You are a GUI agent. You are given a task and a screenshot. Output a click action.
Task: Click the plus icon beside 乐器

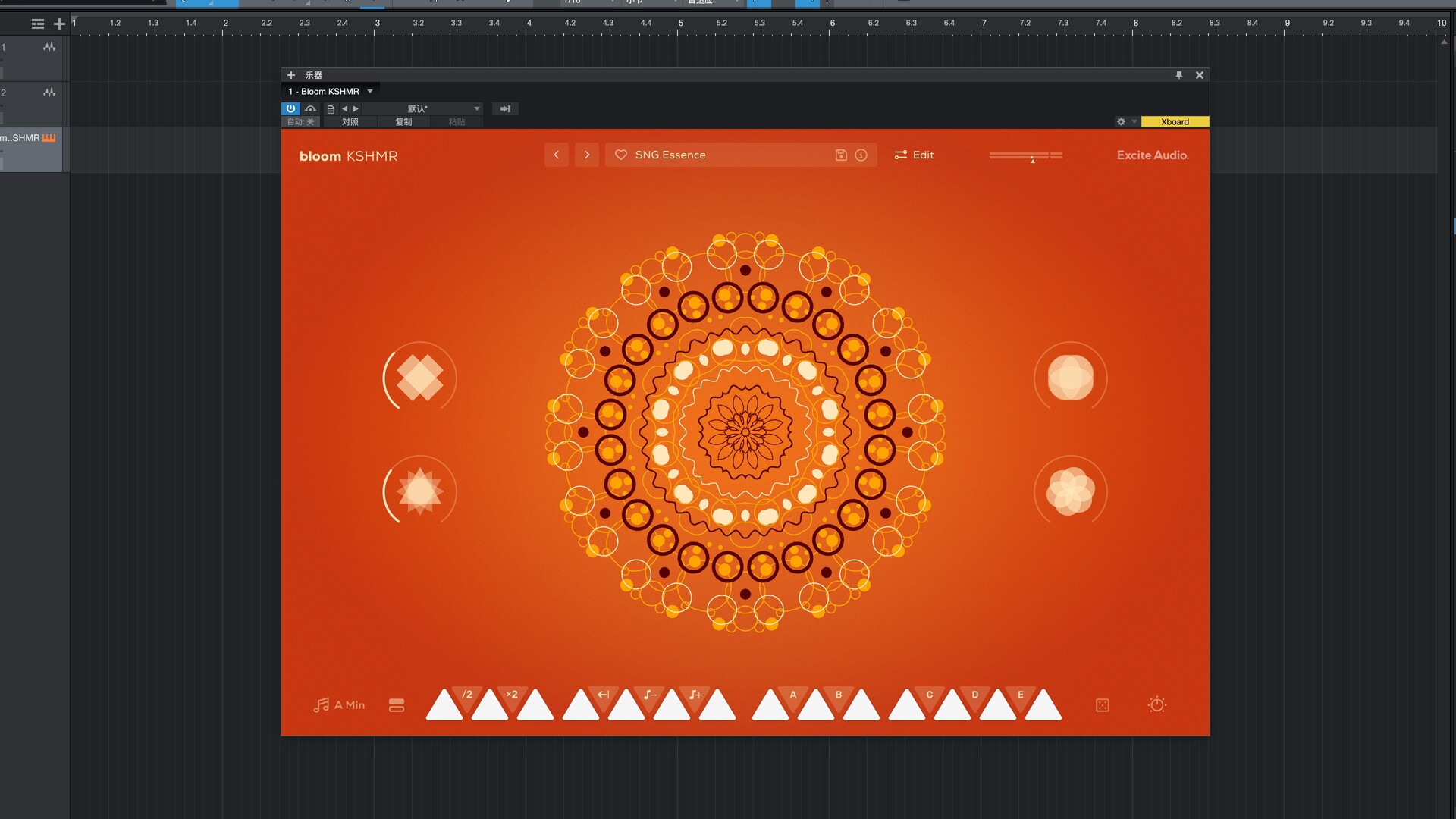[291, 75]
